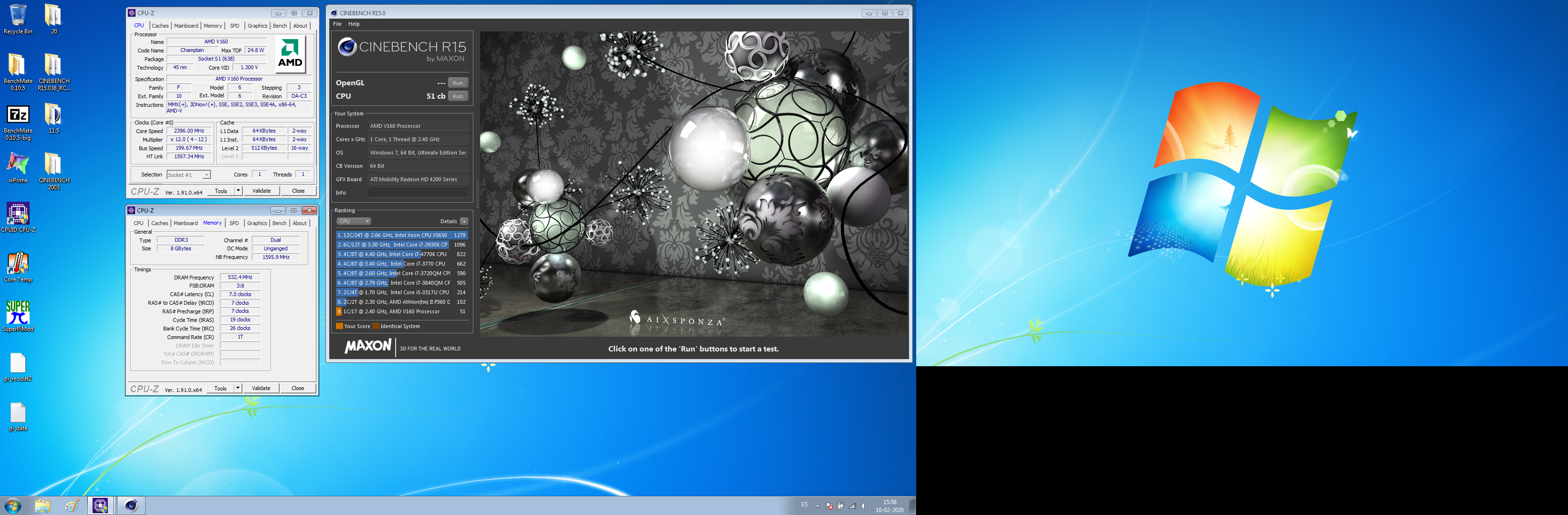Screen dimensions: 1568x515
Task: Open Bench tab in top CPU-Z window
Action: click(x=280, y=26)
